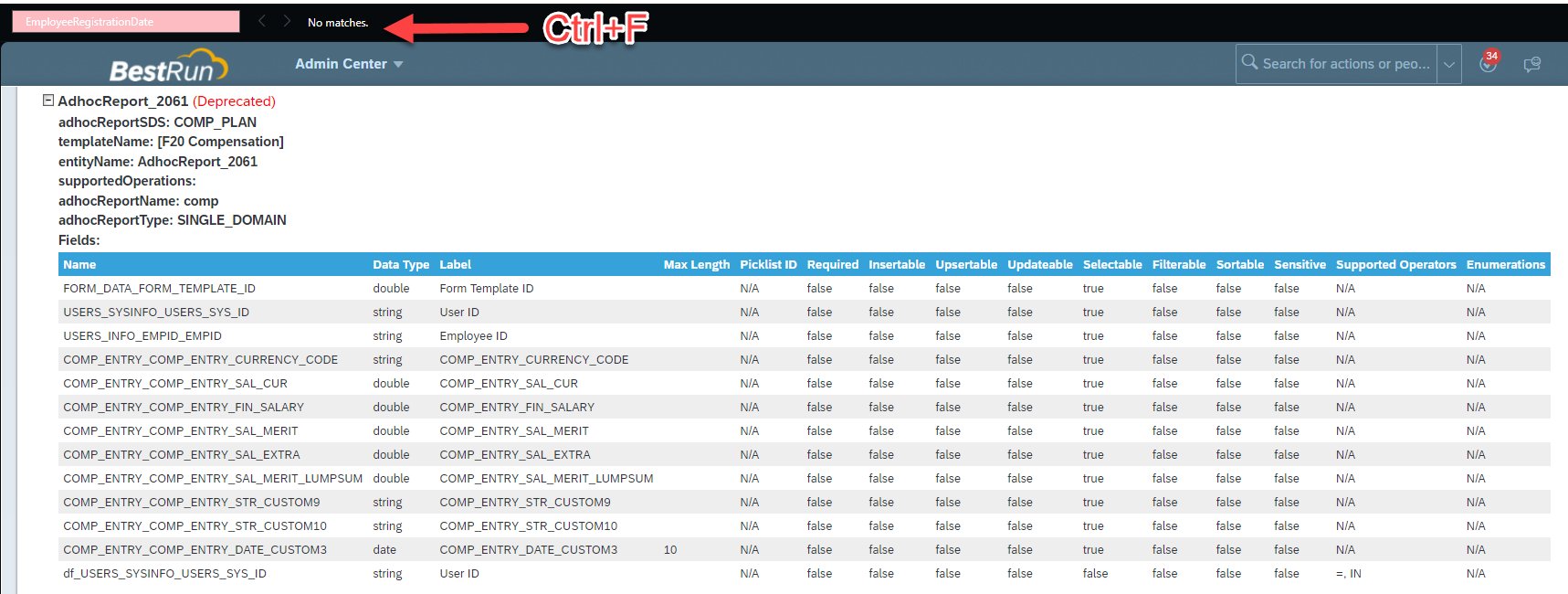This screenshot has height=594, width=1568.
Task: Select COMP_ENTRY_COMP_ENTRY_SAL_EXTRA field name
Action: pos(182,454)
